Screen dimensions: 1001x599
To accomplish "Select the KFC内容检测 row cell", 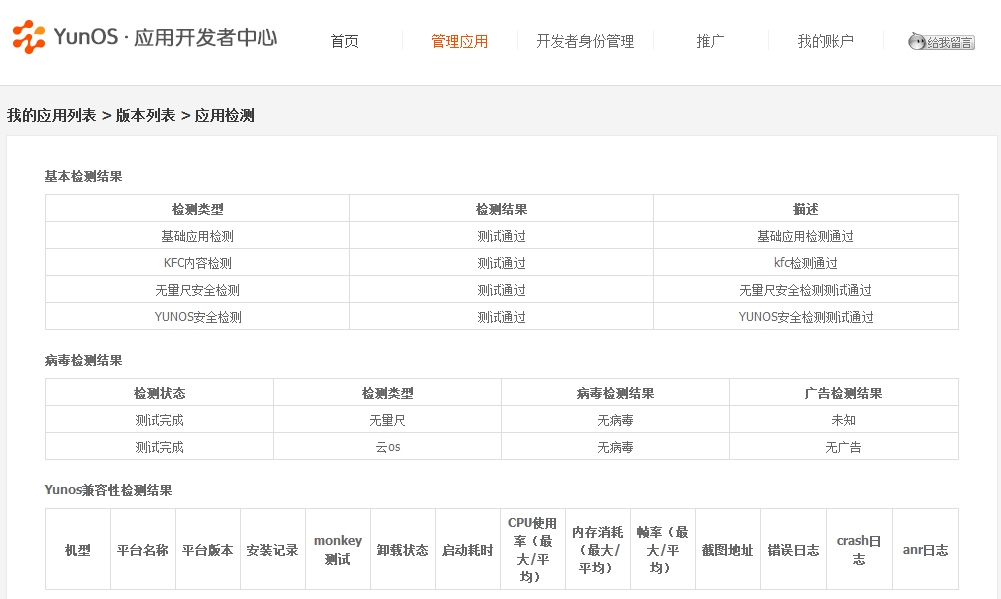I will pos(197,263).
